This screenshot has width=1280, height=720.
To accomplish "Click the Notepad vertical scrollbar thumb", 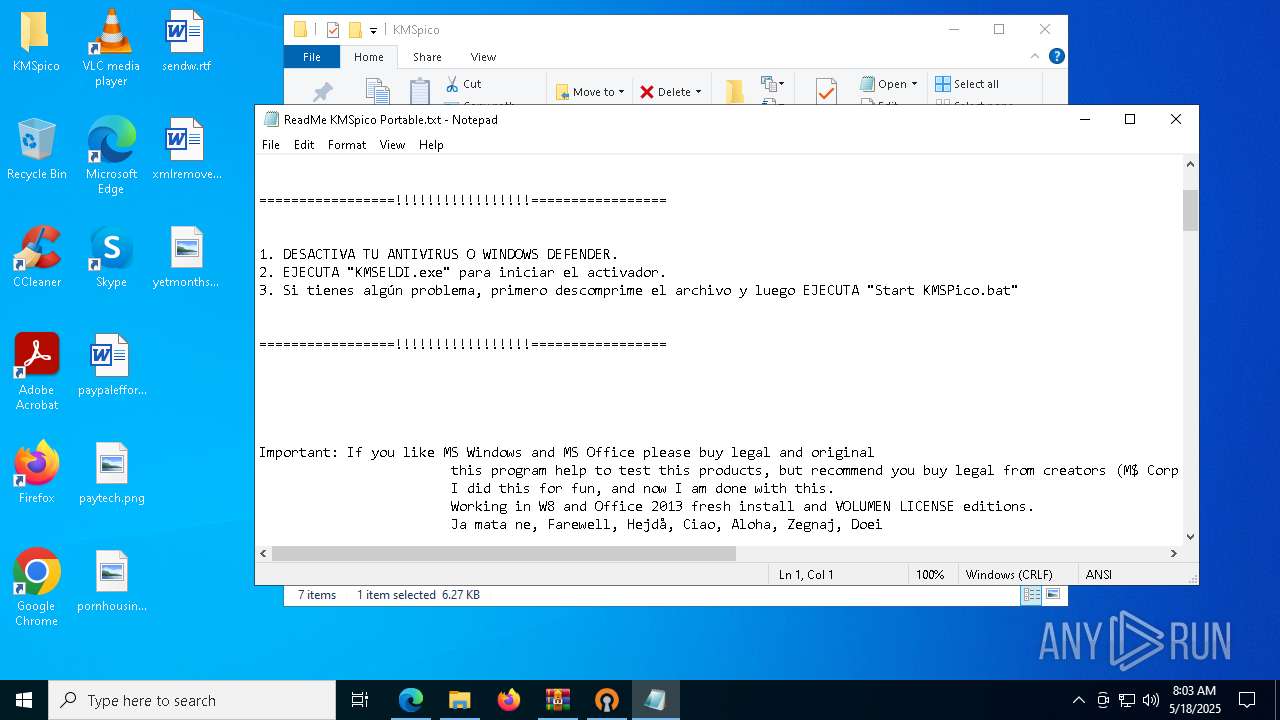I will click(1190, 210).
